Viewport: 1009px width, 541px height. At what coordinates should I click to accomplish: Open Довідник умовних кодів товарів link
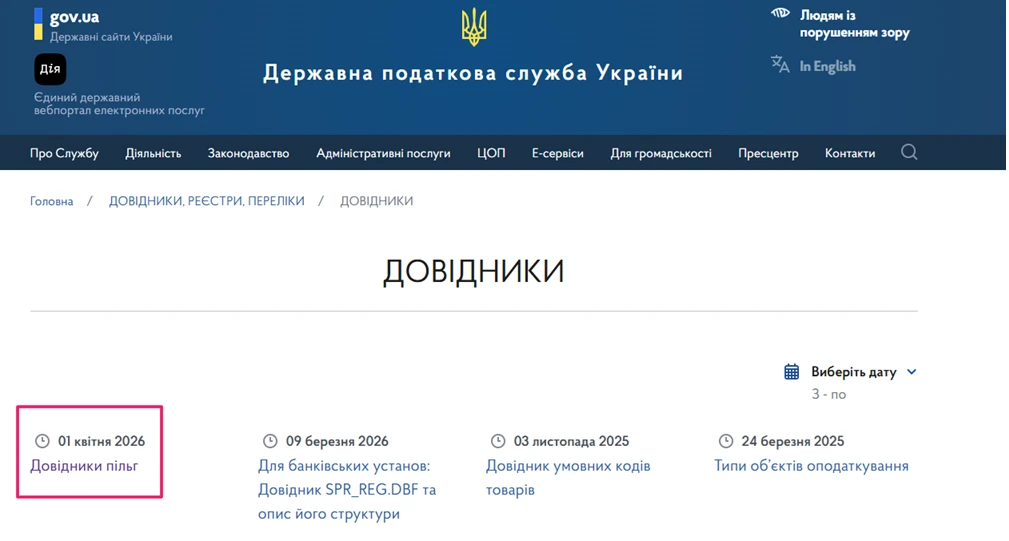pos(568,477)
